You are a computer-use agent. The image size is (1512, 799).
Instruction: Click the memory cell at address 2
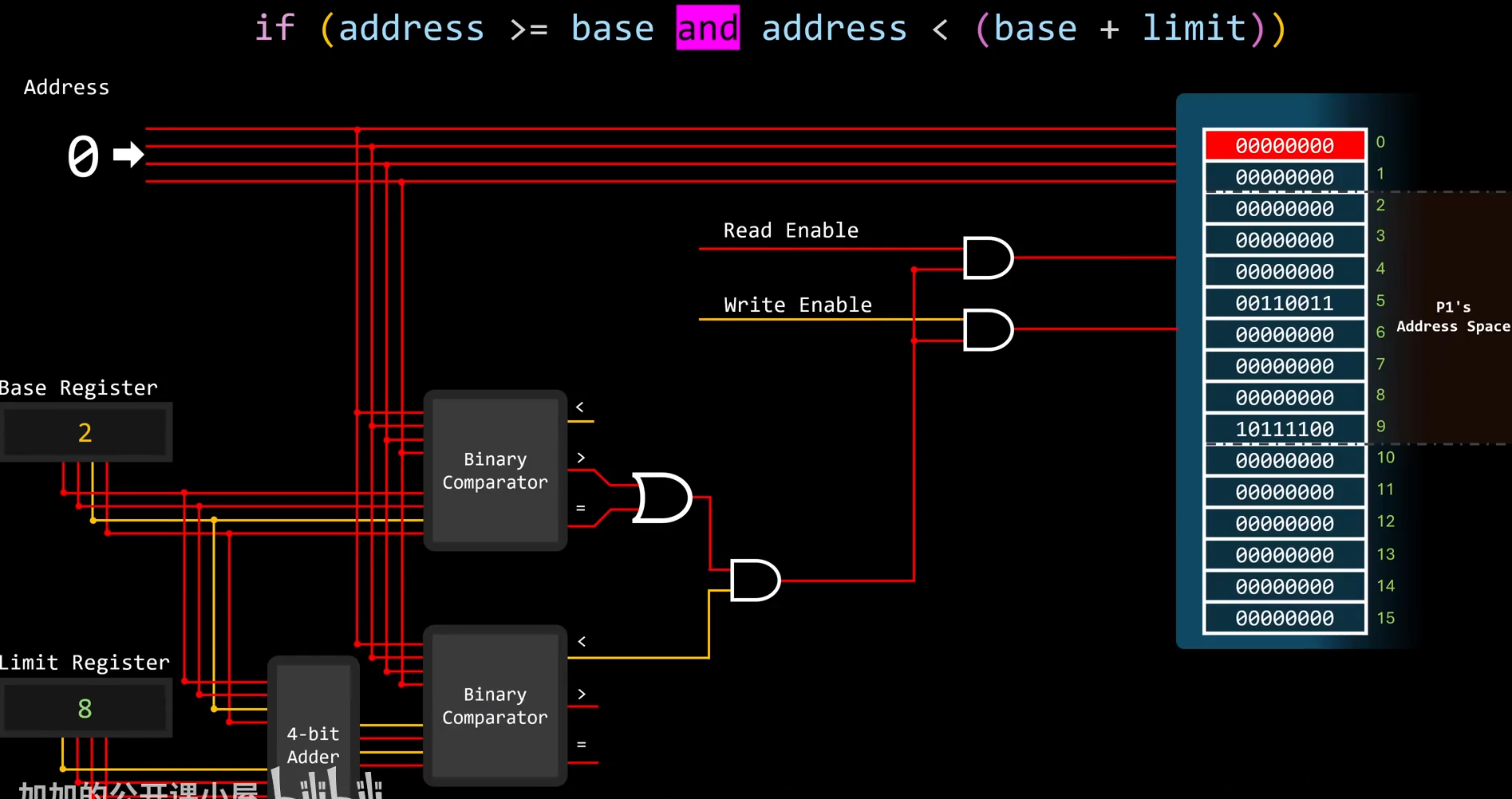click(1285, 208)
